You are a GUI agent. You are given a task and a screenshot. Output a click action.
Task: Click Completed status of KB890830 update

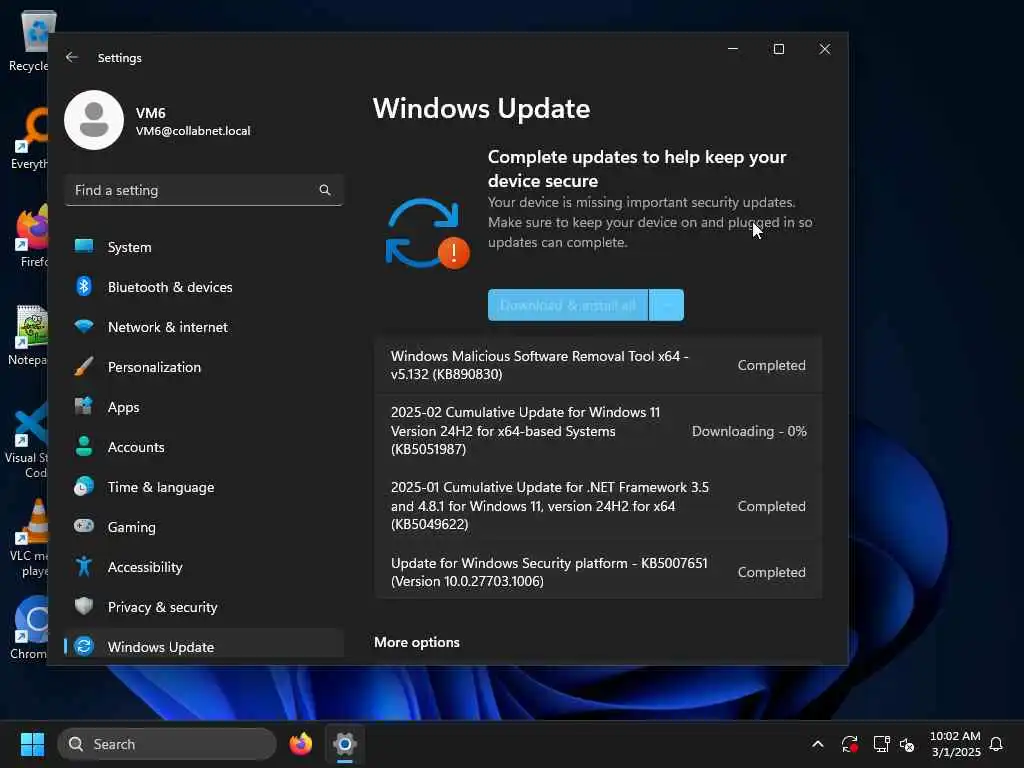tap(771, 365)
